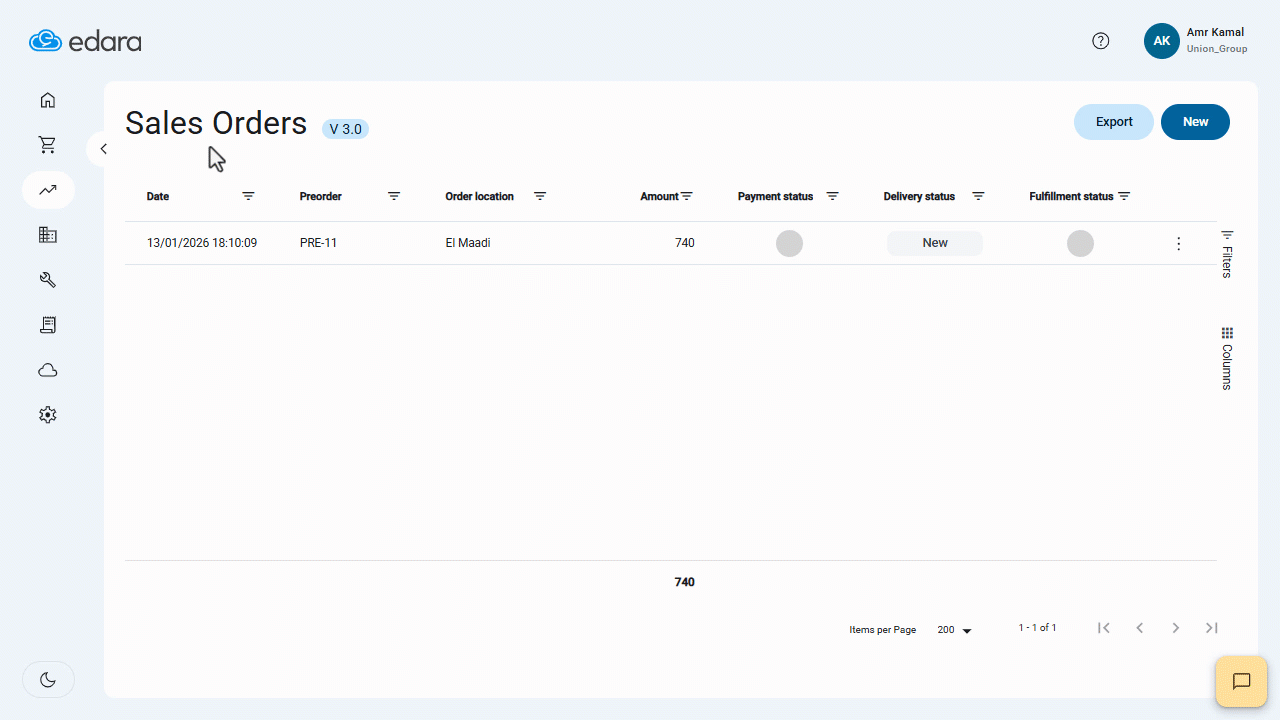
Task: Click the cloud sync icon
Action: point(47,369)
